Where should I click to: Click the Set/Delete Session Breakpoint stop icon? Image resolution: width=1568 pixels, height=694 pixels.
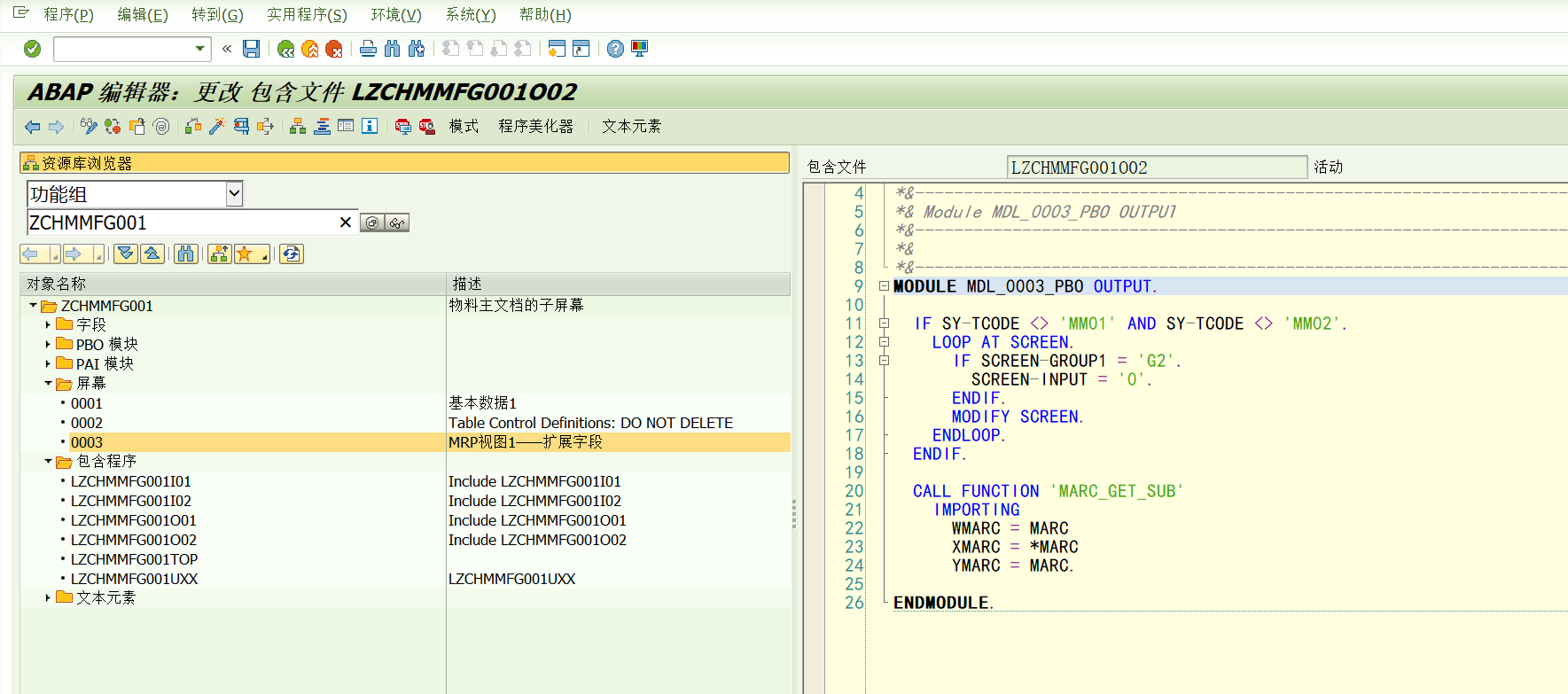tap(402, 127)
